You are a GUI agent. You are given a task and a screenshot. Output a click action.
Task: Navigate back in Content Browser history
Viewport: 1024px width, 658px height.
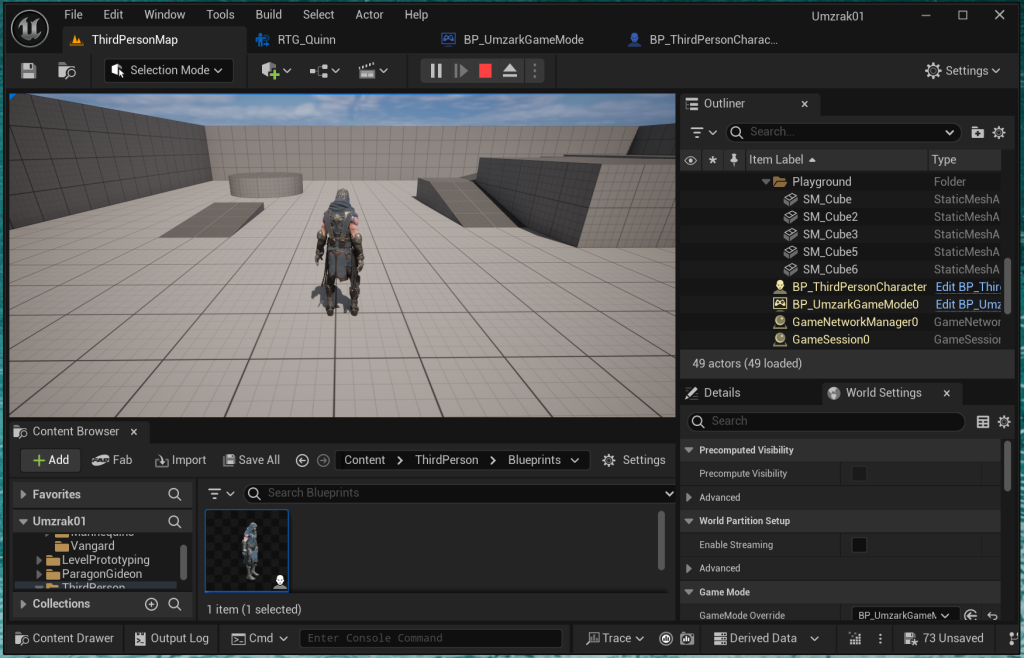tap(302, 460)
